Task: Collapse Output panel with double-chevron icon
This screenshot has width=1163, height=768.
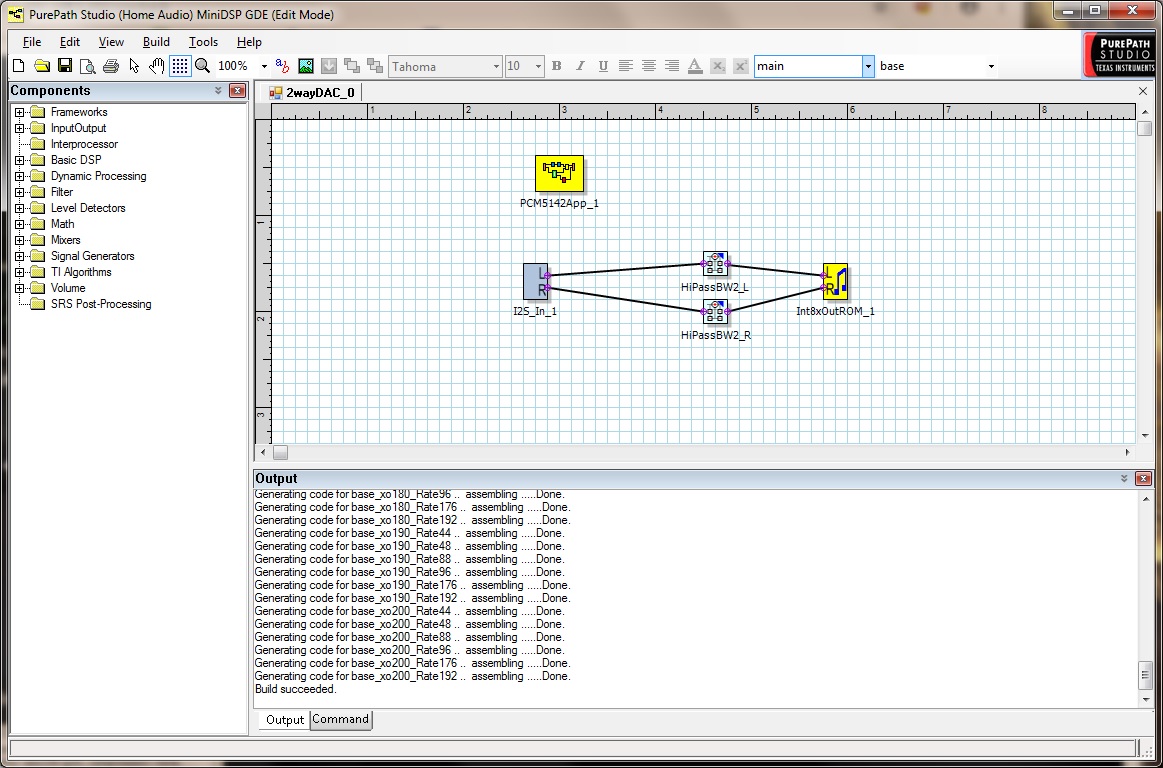Action: coord(1124,479)
